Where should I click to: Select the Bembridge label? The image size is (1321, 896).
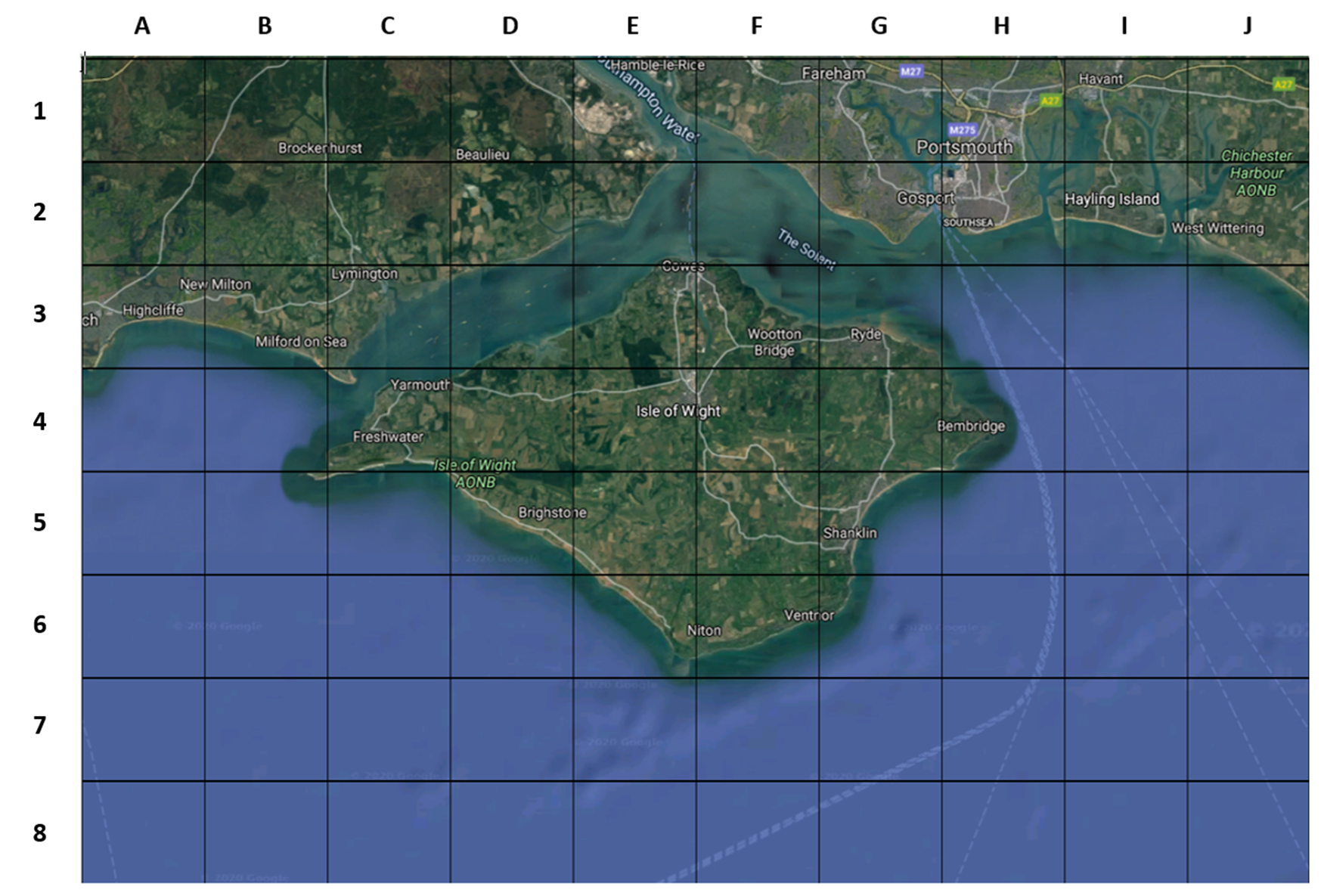coord(970,426)
